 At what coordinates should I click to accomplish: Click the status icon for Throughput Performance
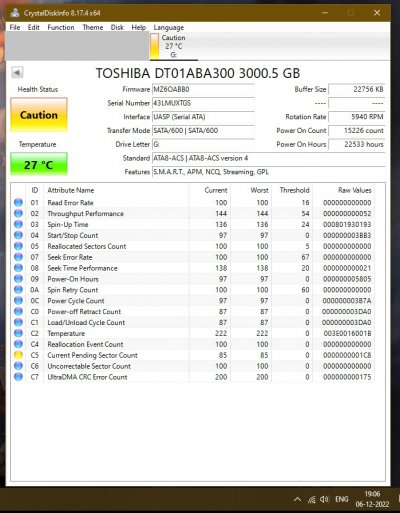click(18, 213)
